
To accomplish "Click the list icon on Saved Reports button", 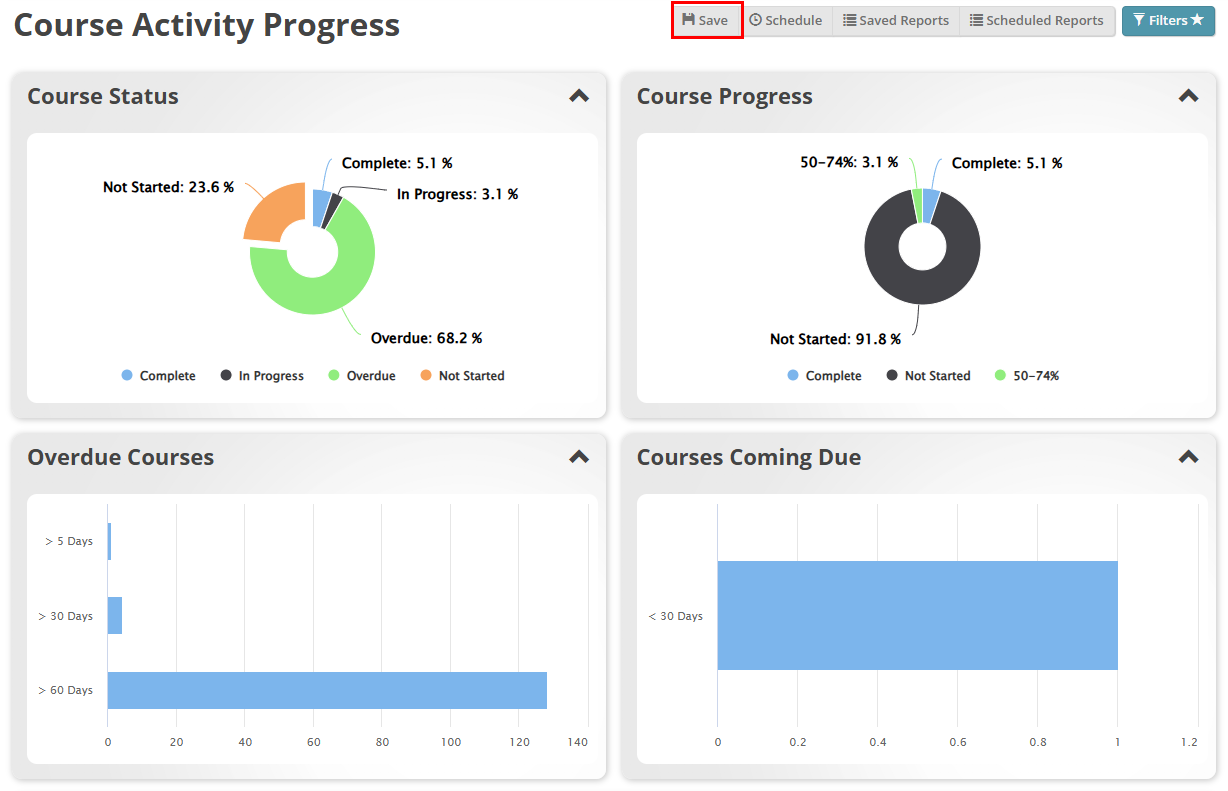I will [x=848, y=20].
